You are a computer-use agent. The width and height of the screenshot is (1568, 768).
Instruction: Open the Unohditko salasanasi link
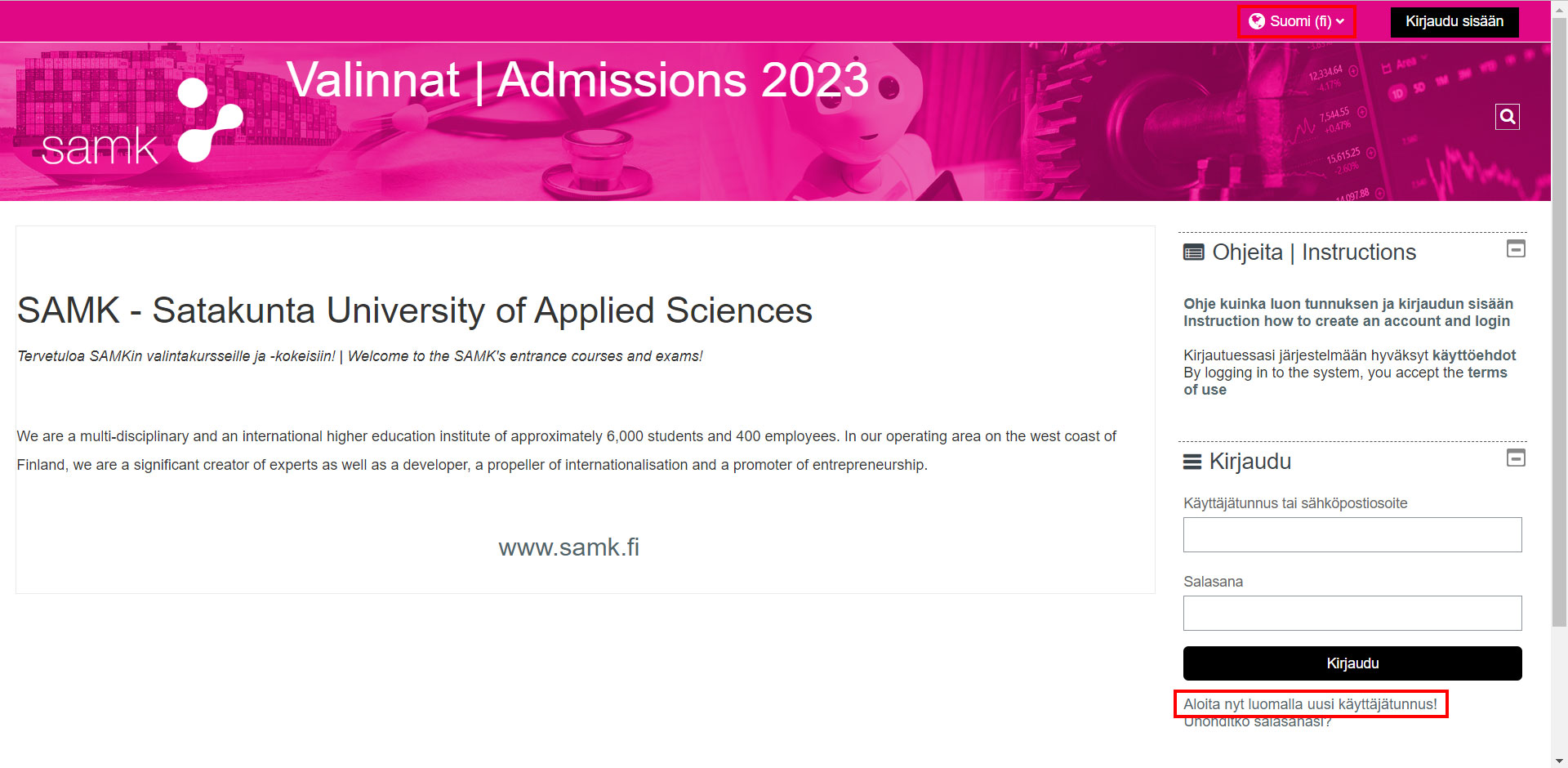tap(1258, 722)
